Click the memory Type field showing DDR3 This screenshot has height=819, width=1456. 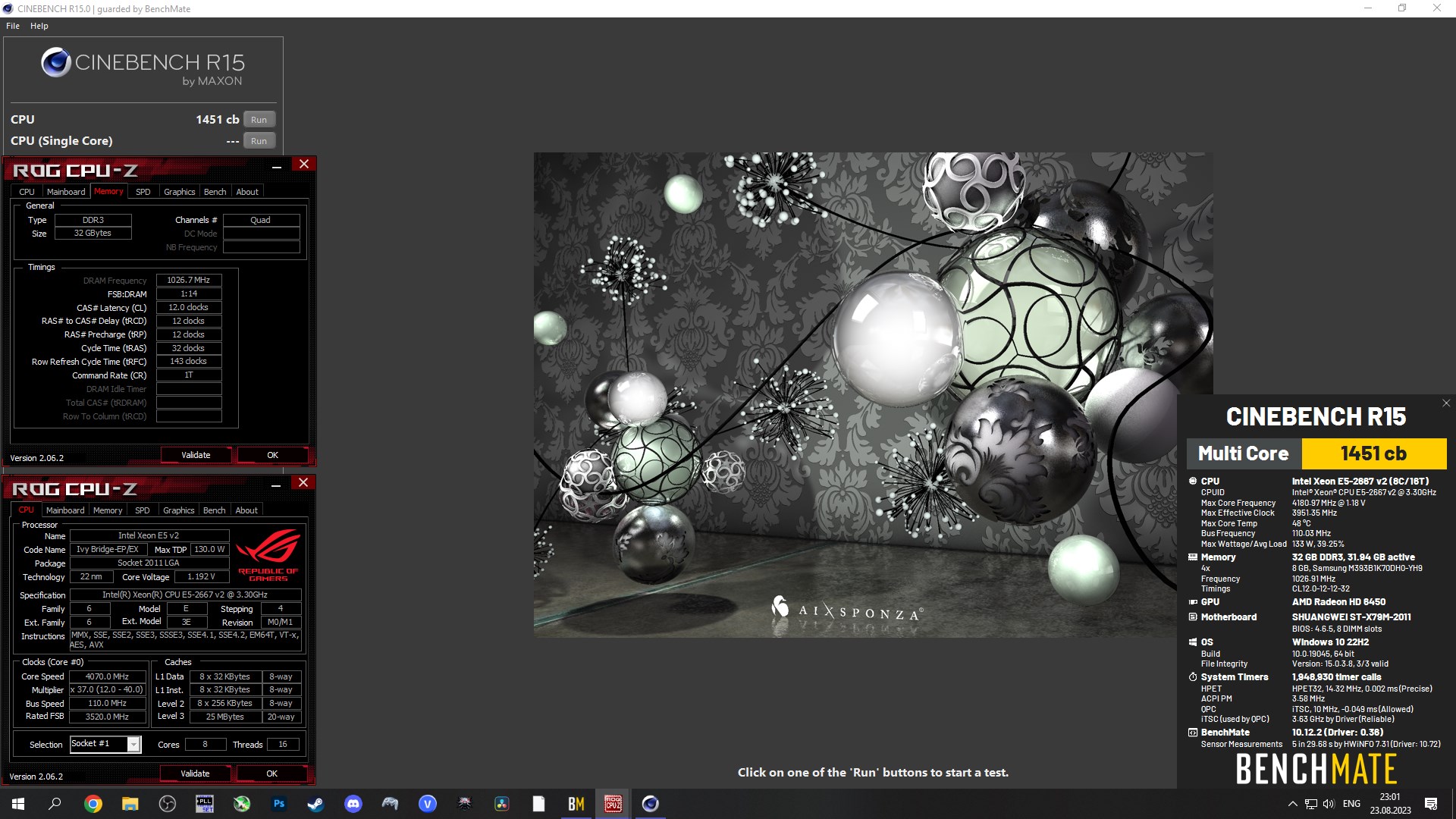coord(93,220)
